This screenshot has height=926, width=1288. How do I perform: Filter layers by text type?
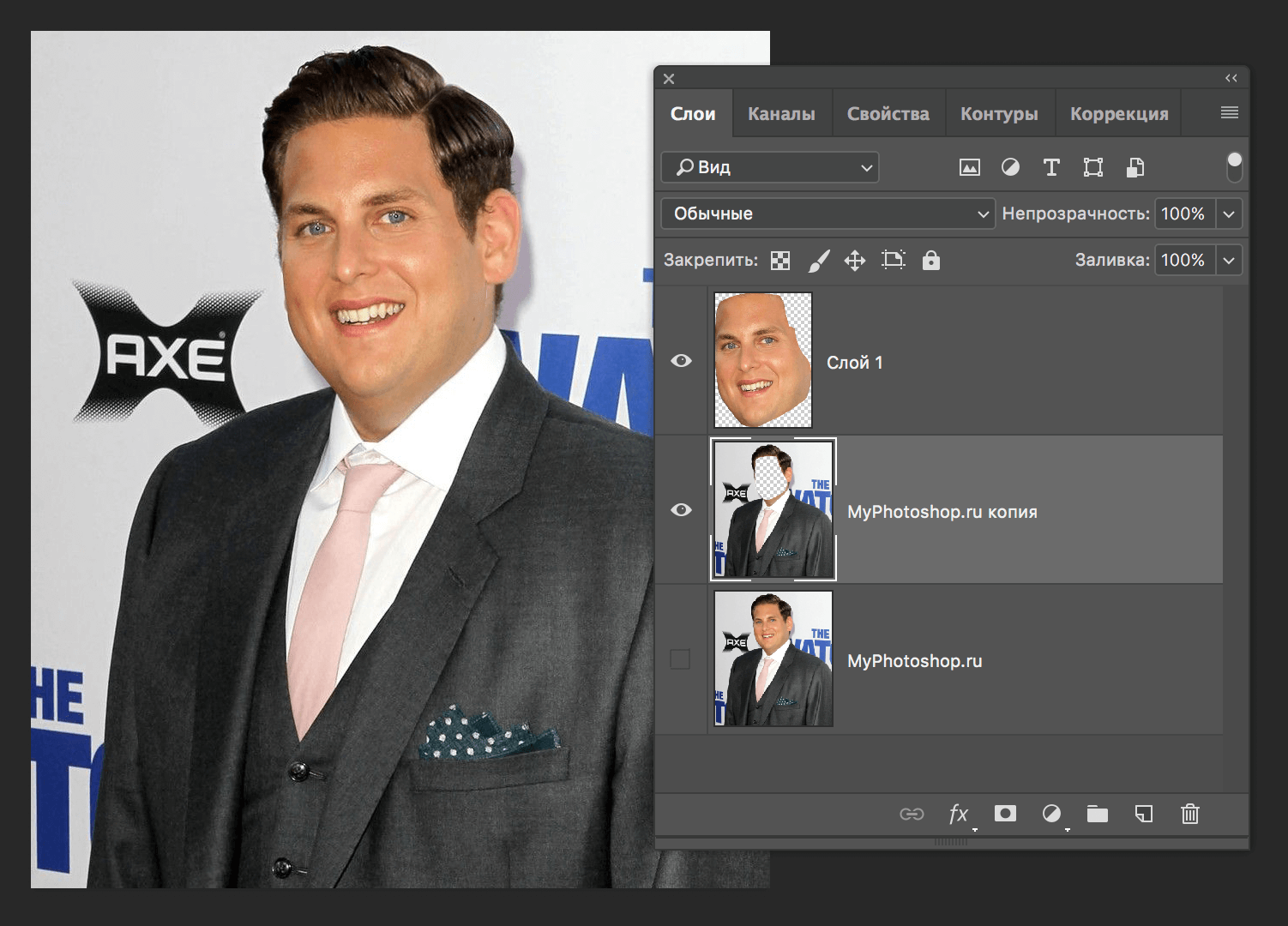tap(1051, 167)
